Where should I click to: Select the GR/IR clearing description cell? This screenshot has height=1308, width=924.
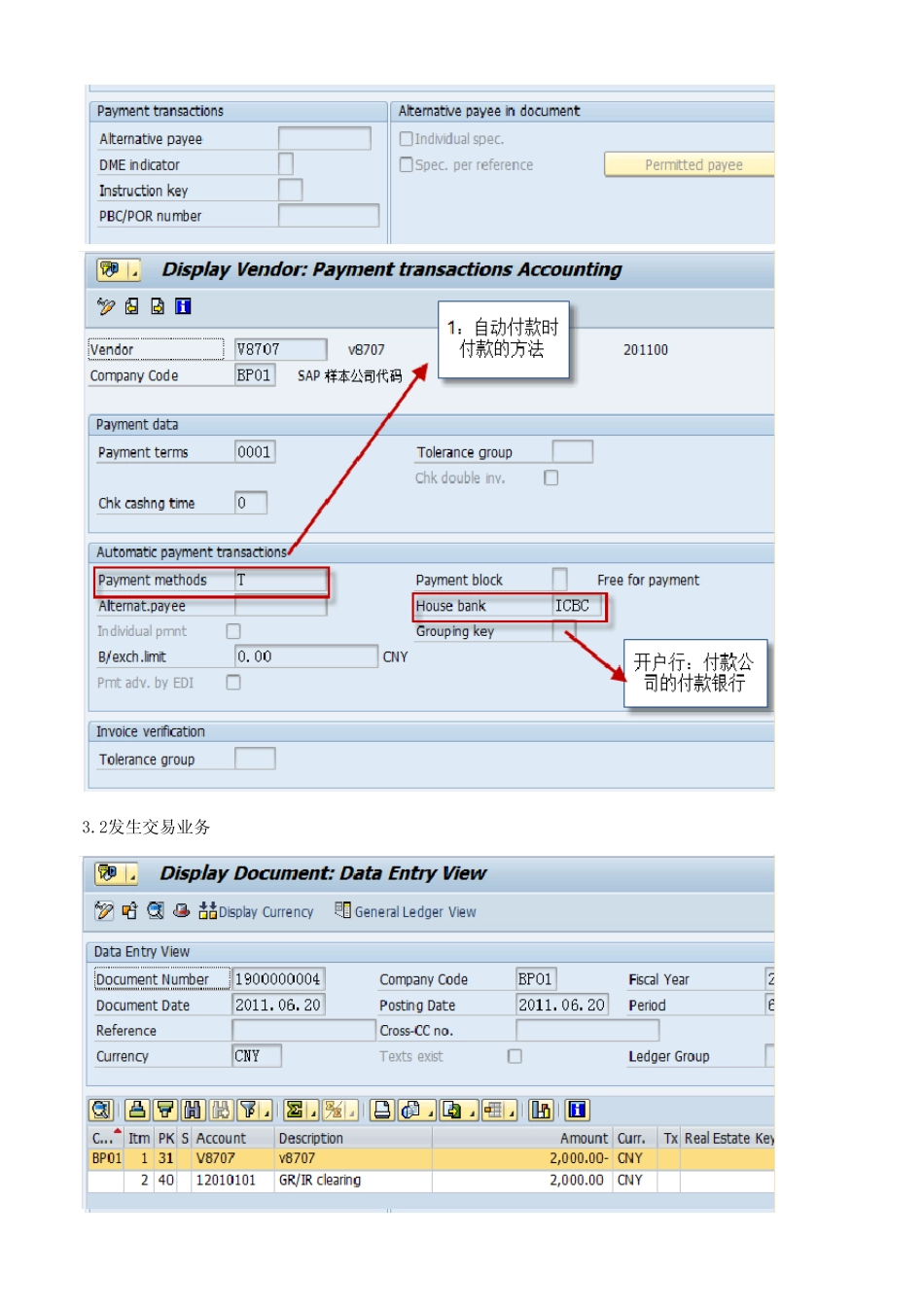(353, 1180)
